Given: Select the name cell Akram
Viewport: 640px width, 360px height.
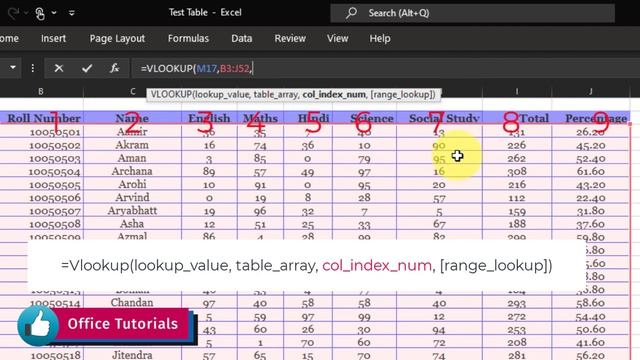Looking at the screenshot, I should pyautogui.click(x=132, y=145).
